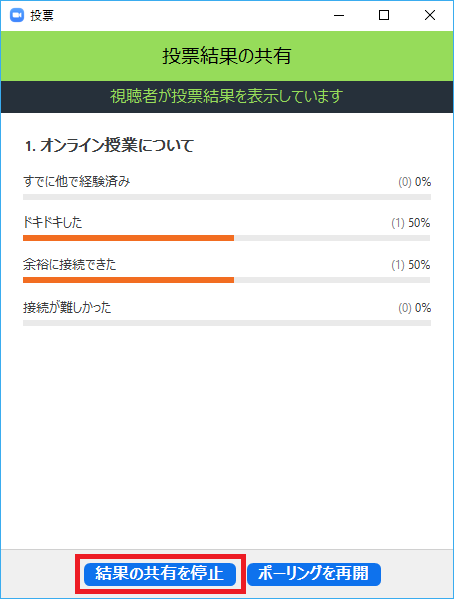Click the ドキドキした orange progress bar
The height and width of the screenshot is (599, 454).
[x=128, y=238]
